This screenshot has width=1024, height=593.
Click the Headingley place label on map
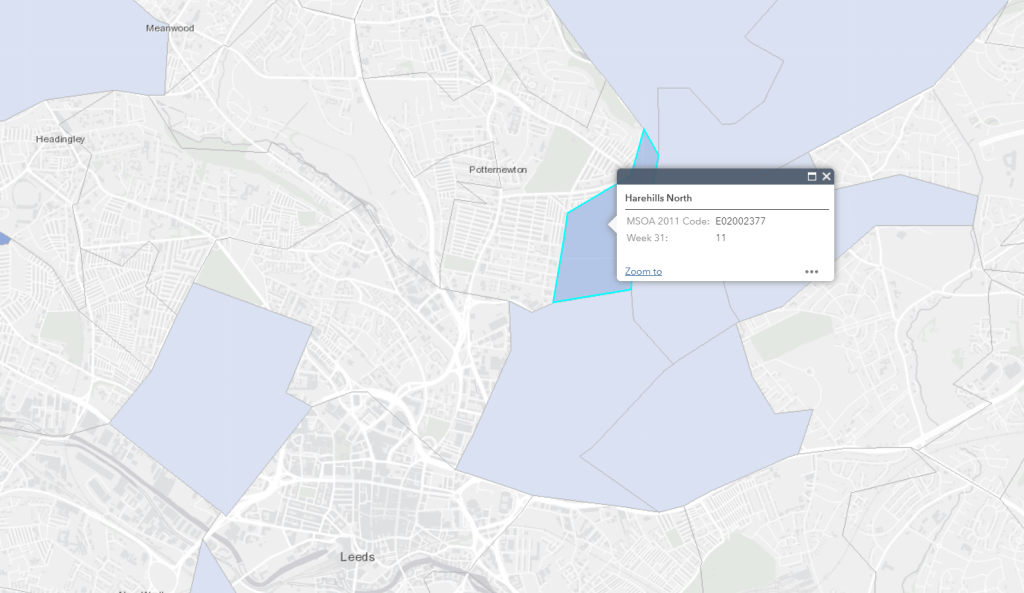click(61, 139)
